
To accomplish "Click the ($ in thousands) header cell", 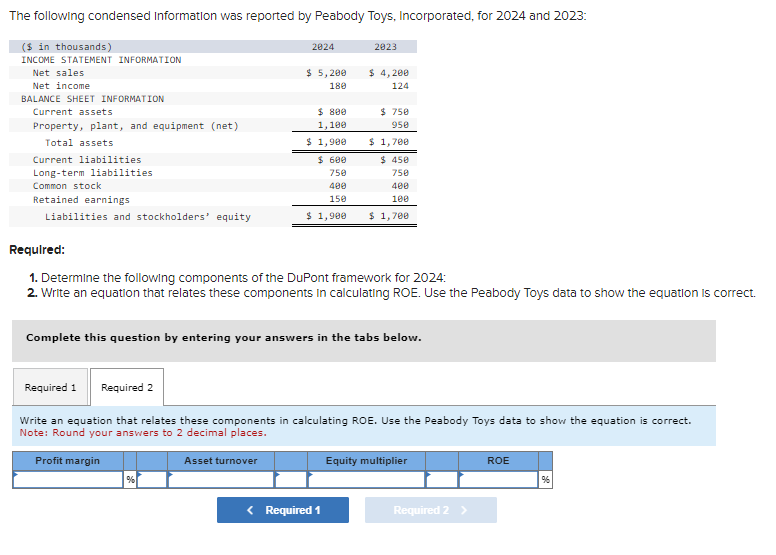I will pos(67,47).
